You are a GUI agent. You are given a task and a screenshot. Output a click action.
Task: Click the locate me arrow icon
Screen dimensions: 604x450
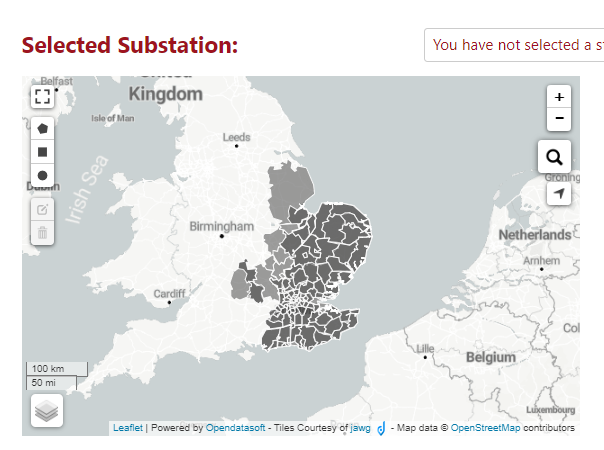click(559, 193)
